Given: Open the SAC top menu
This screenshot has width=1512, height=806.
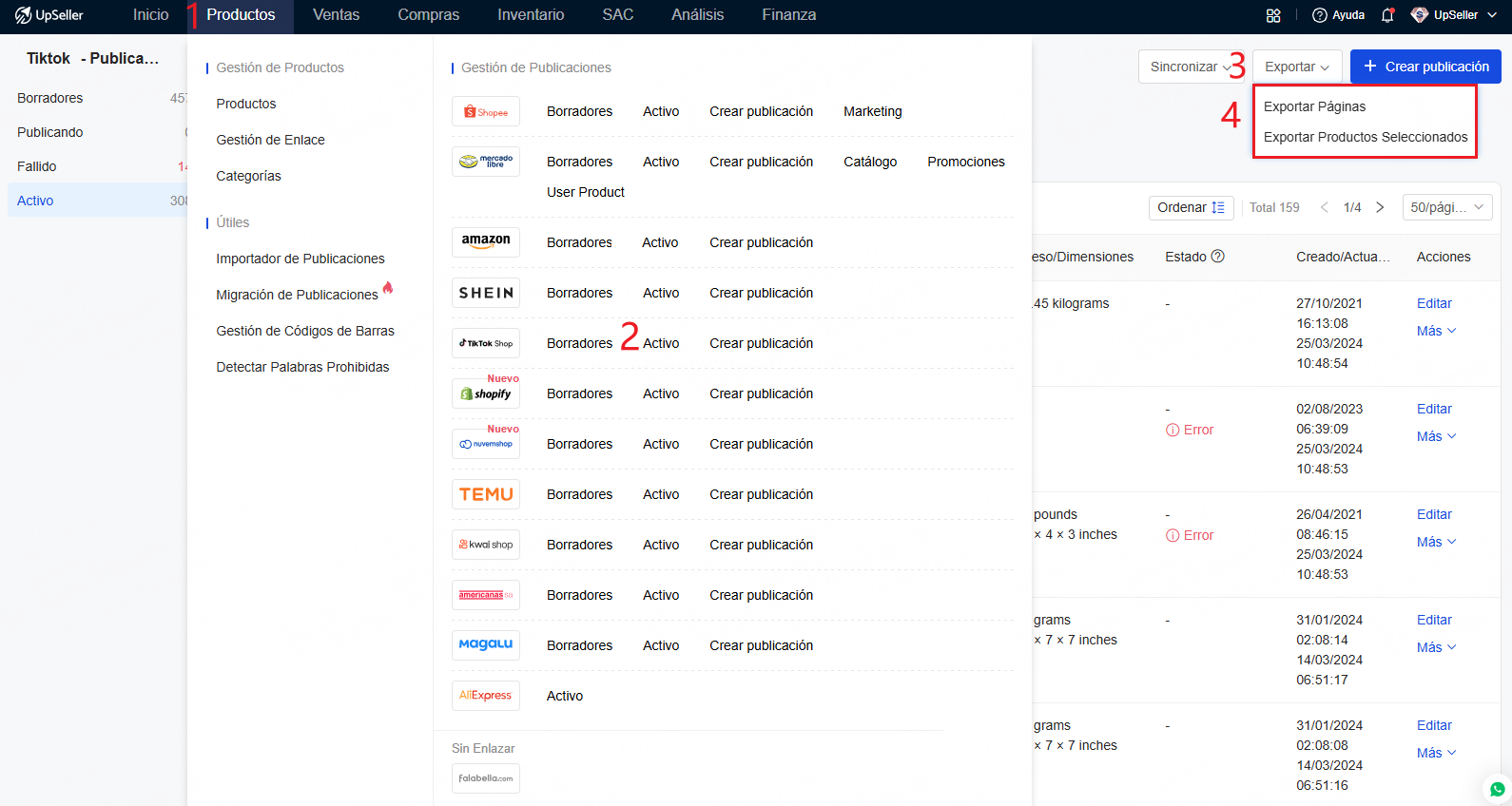Looking at the screenshot, I should click(x=618, y=15).
